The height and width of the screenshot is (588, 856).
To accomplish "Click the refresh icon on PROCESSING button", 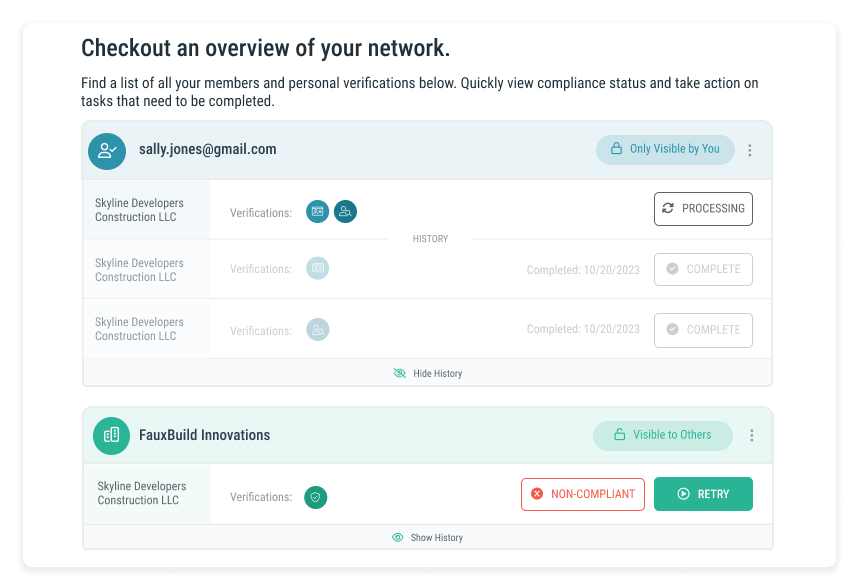I will coord(670,208).
